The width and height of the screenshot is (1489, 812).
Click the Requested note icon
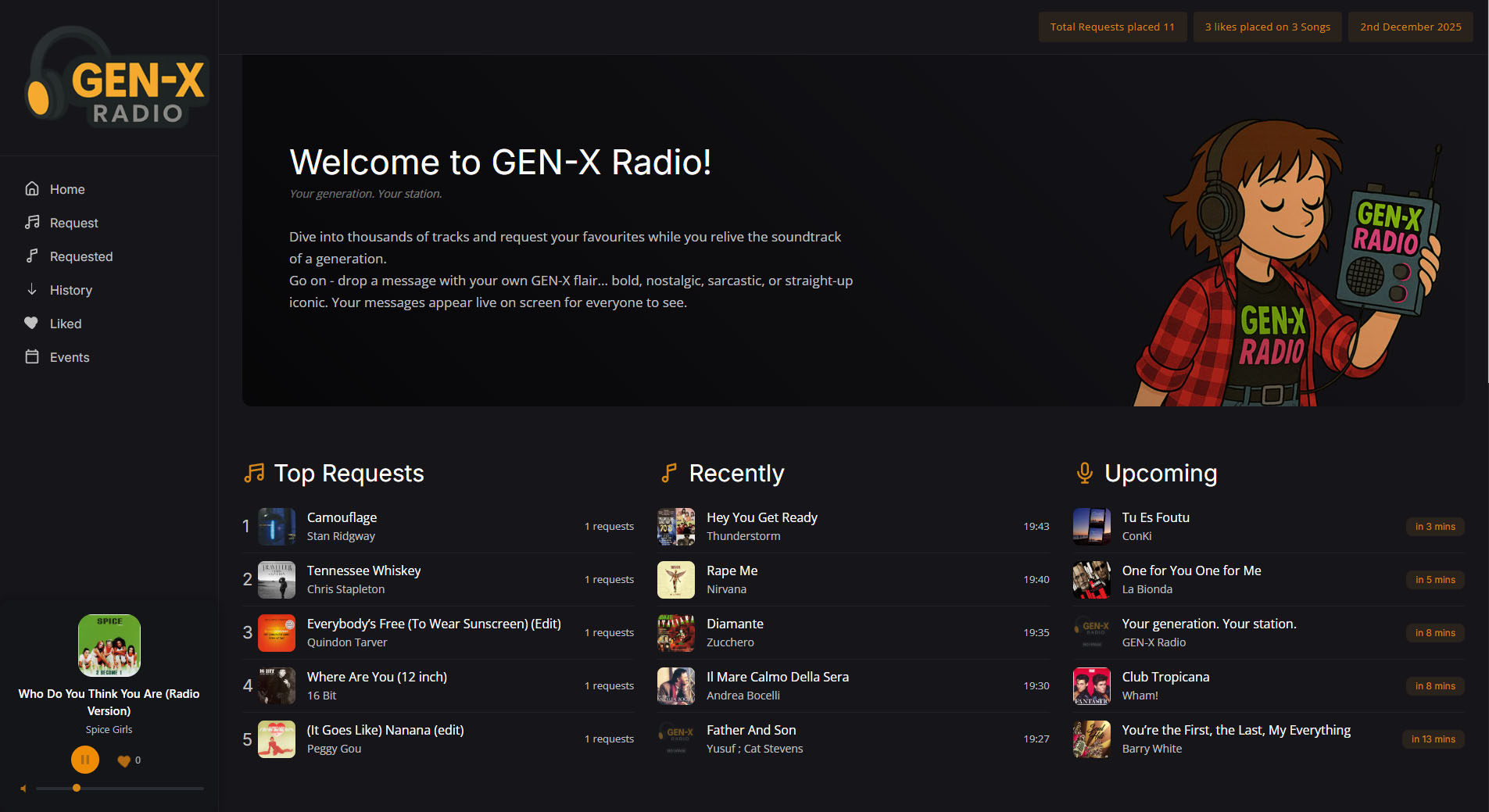tap(32, 256)
